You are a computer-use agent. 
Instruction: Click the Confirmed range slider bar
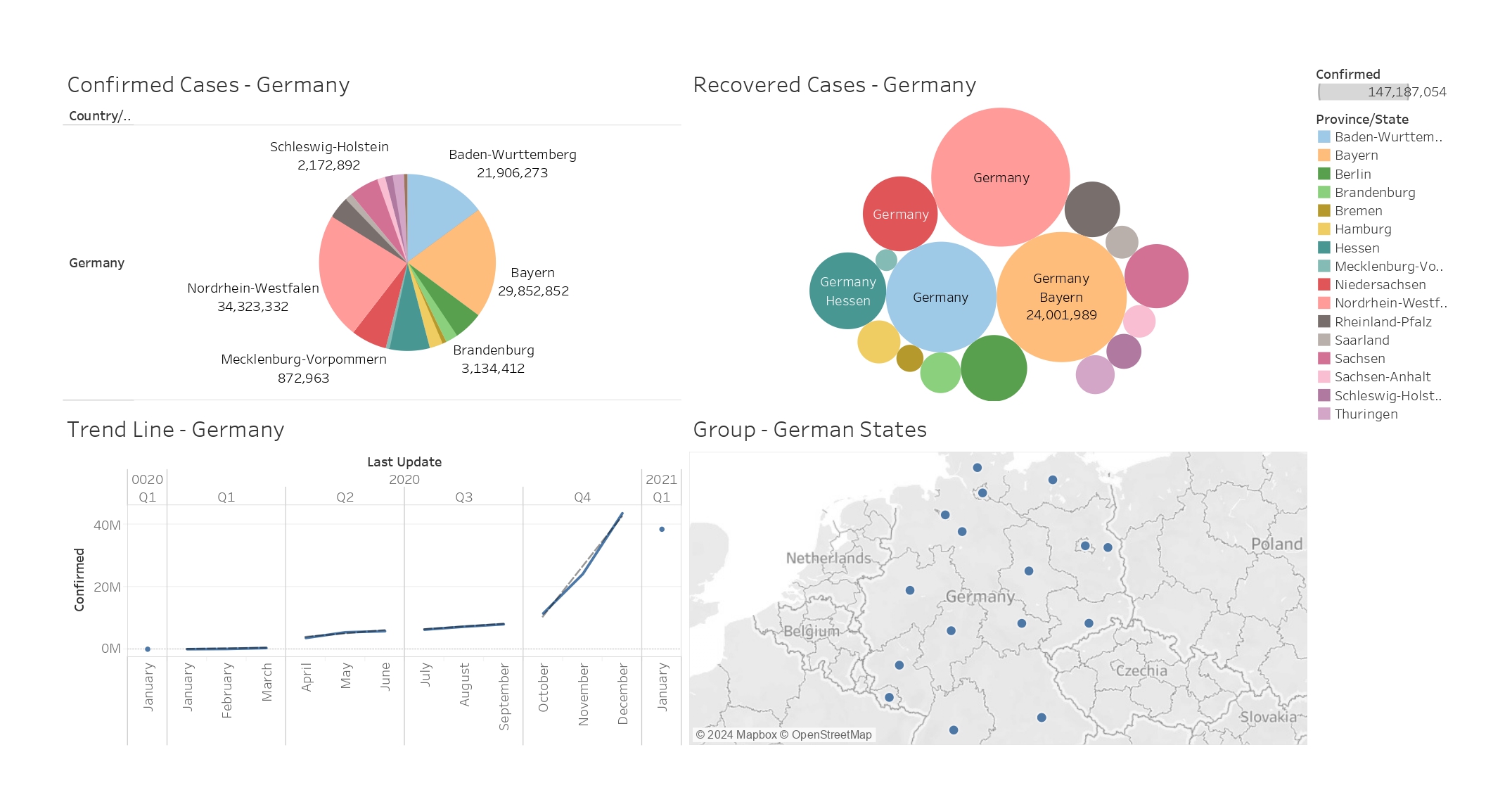click(x=1364, y=92)
